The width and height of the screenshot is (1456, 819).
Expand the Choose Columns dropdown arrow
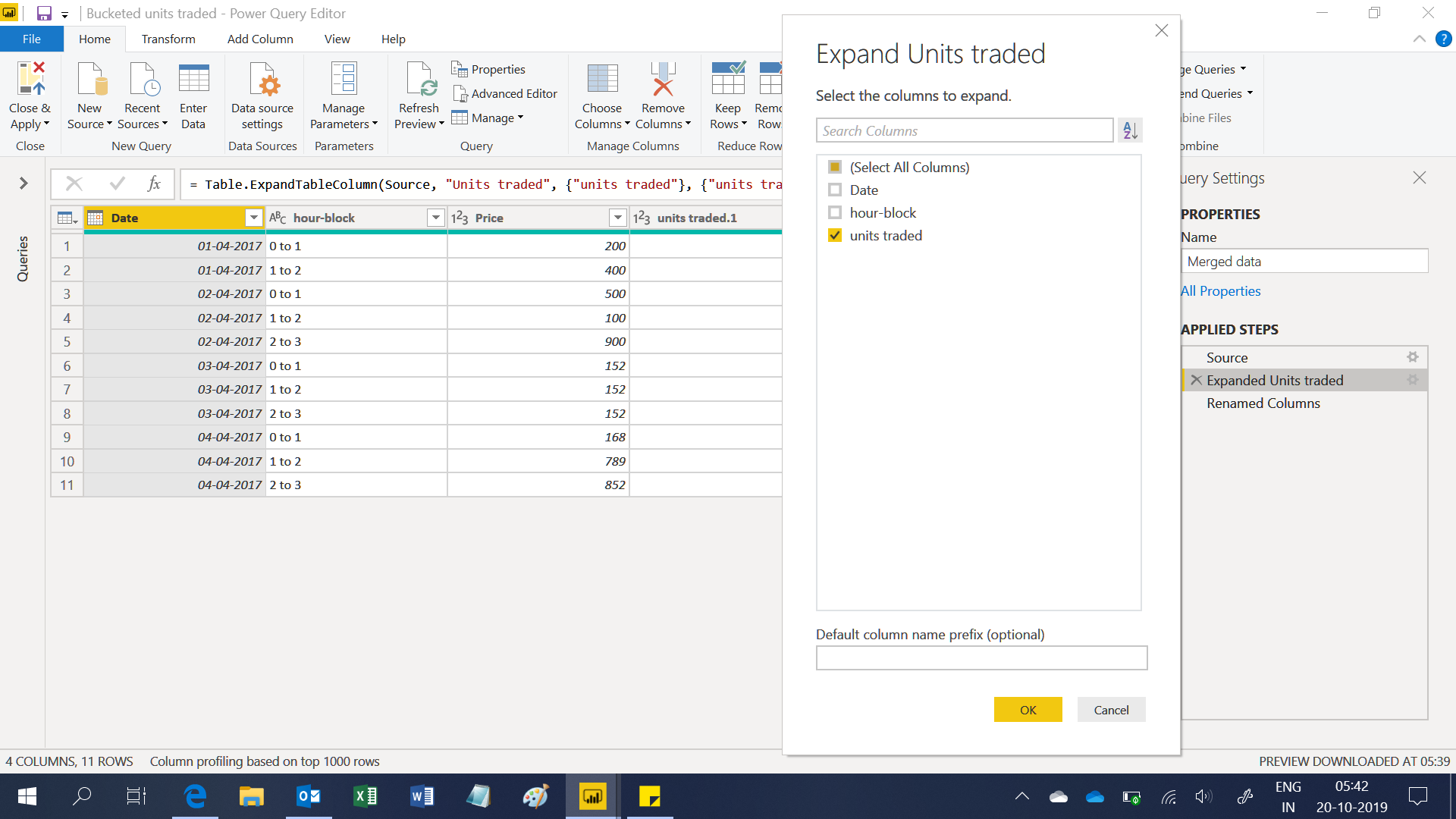628,124
